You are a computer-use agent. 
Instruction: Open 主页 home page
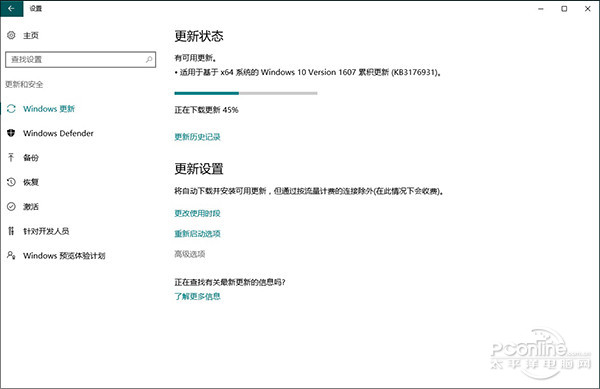(x=31, y=36)
